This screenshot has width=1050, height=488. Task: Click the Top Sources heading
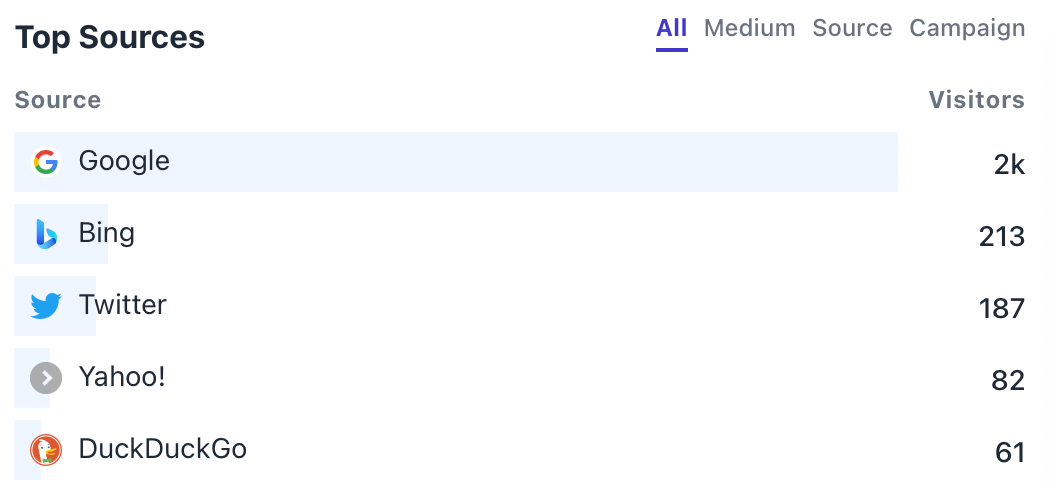click(110, 37)
